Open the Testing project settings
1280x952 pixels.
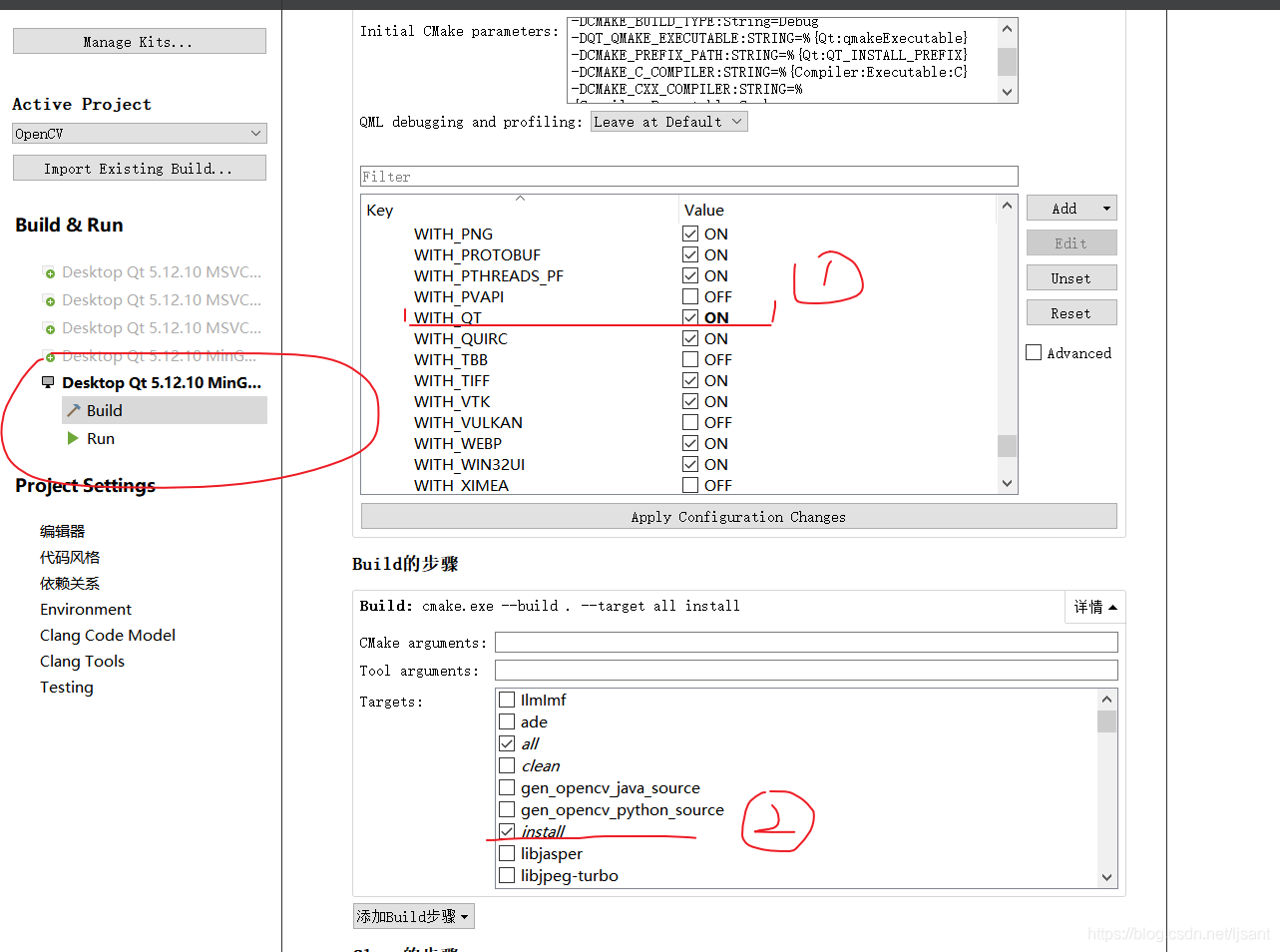67,687
